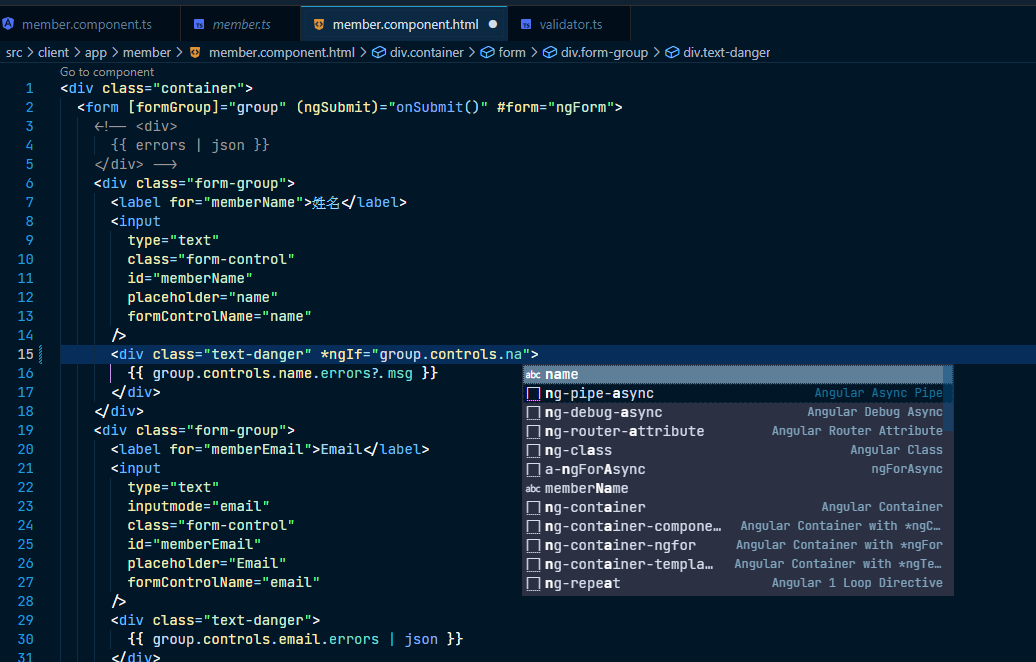Screen dimensions: 1036x662
Task: Pick the highlighted name suggestion
Action: pyautogui.click(x=562, y=375)
